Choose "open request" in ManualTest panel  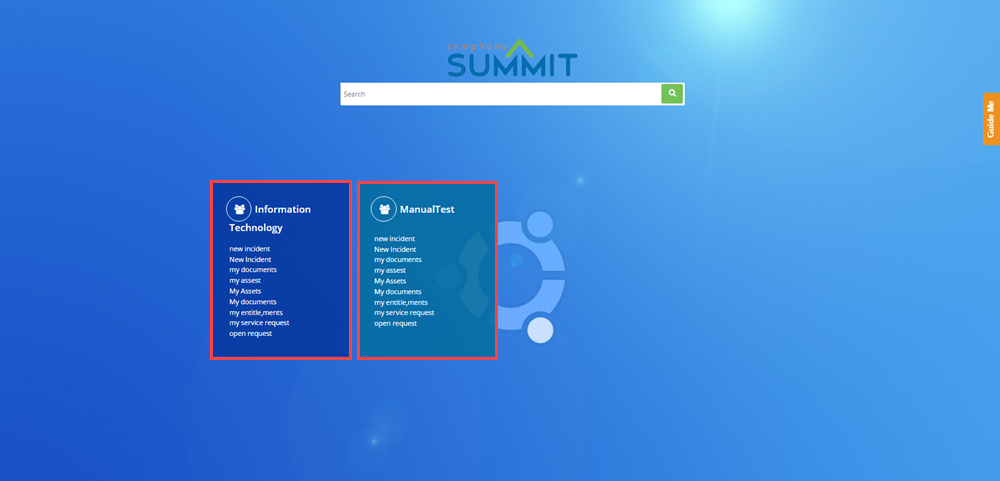coord(395,324)
